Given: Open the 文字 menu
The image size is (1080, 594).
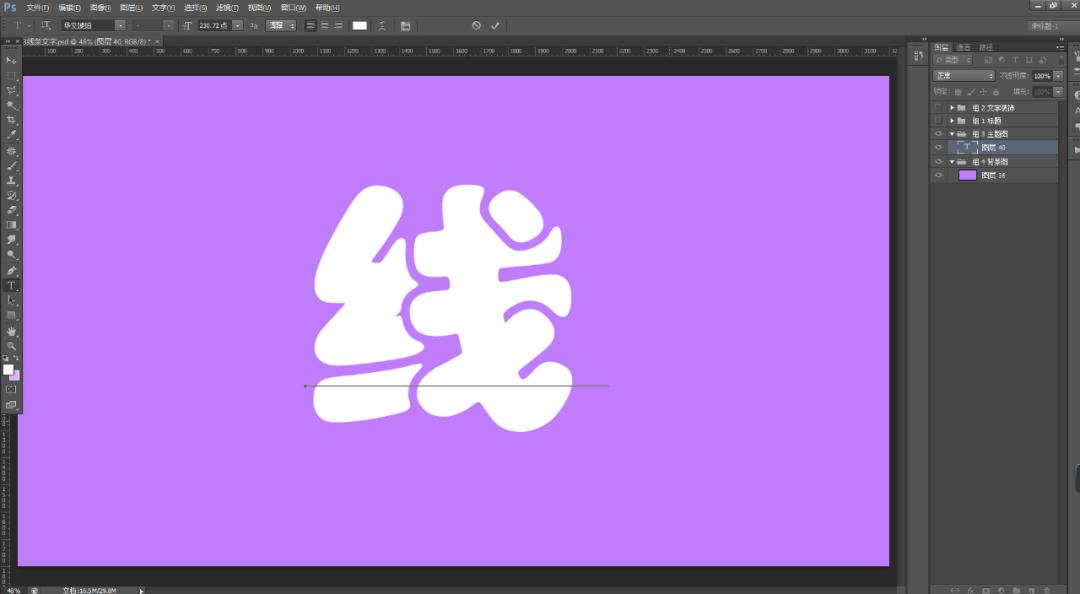Looking at the screenshot, I should pyautogui.click(x=160, y=7).
